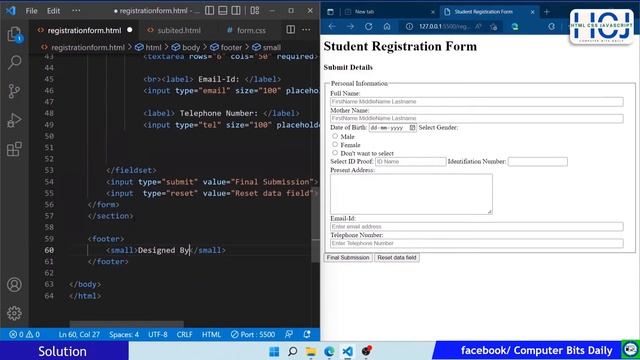The height and width of the screenshot is (360, 640).
Task: Select Don't want to select radio
Action: click(335, 153)
